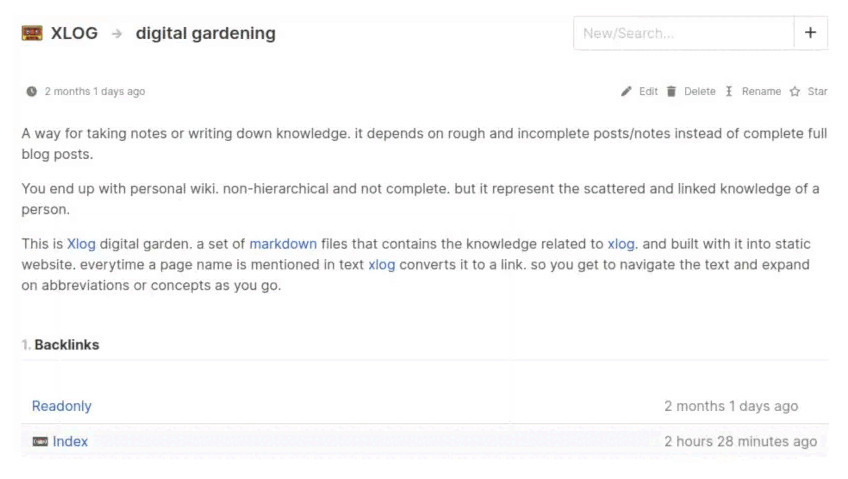Open the XLOG home breadcrumb
848x479 pixels.
pos(74,33)
